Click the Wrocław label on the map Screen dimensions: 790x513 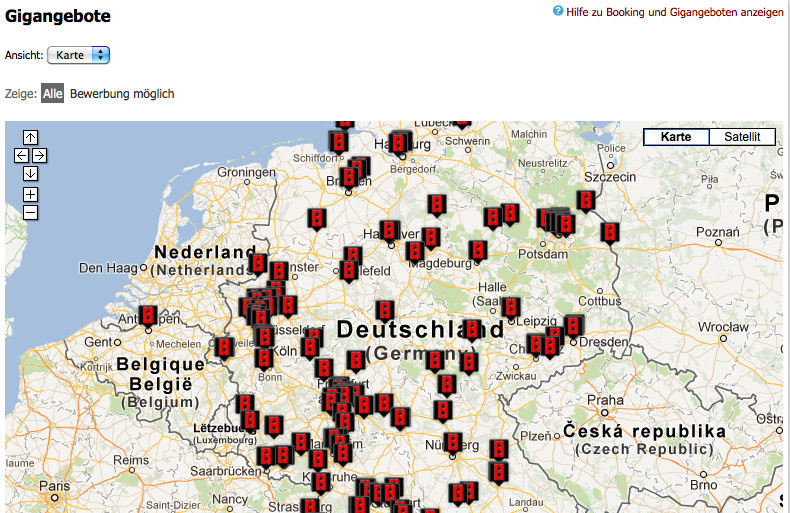[723, 327]
